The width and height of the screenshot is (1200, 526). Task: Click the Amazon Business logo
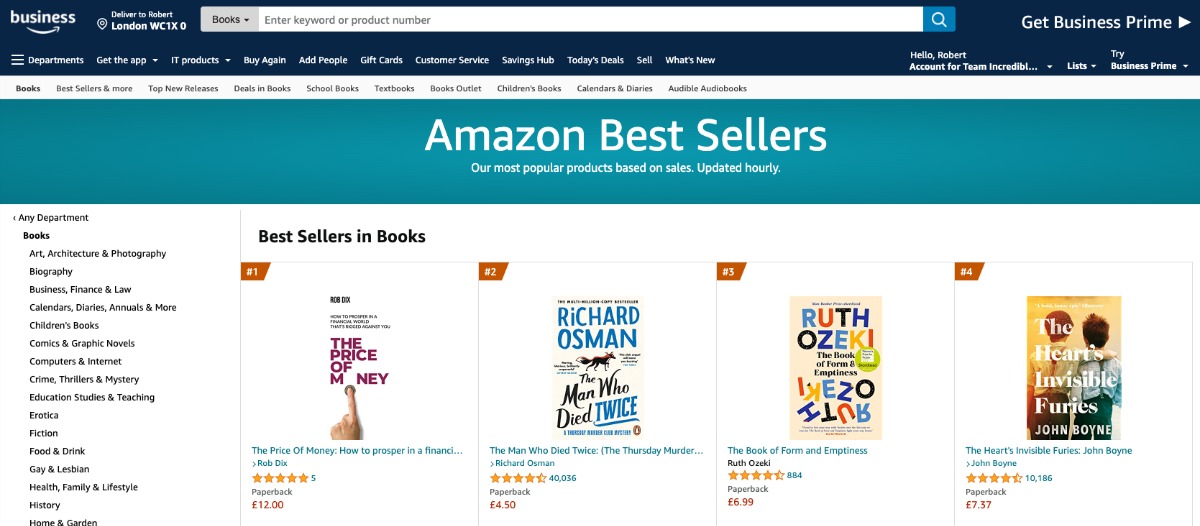pyautogui.click(x=43, y=21)
